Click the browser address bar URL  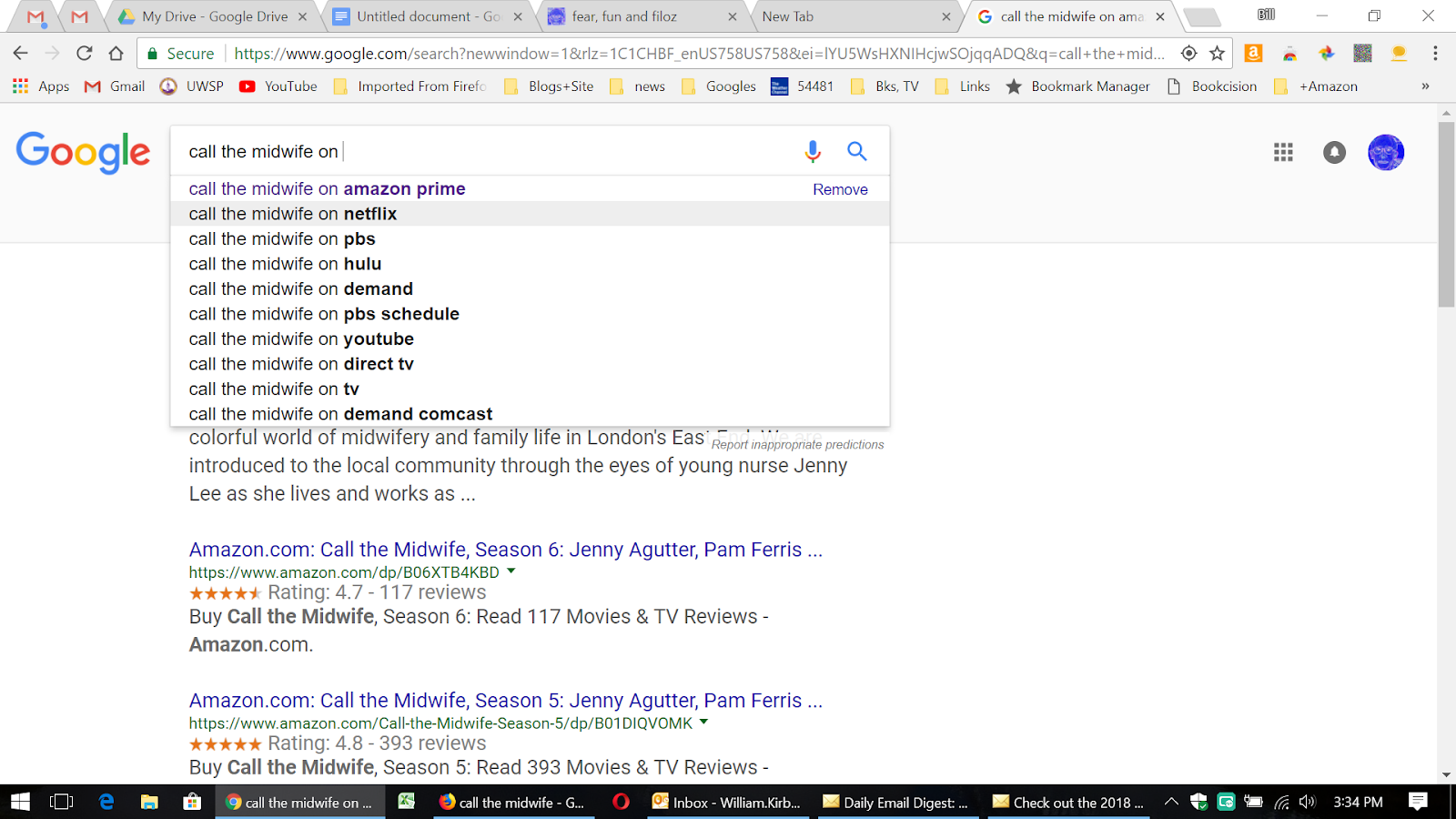tap(700, 54)
